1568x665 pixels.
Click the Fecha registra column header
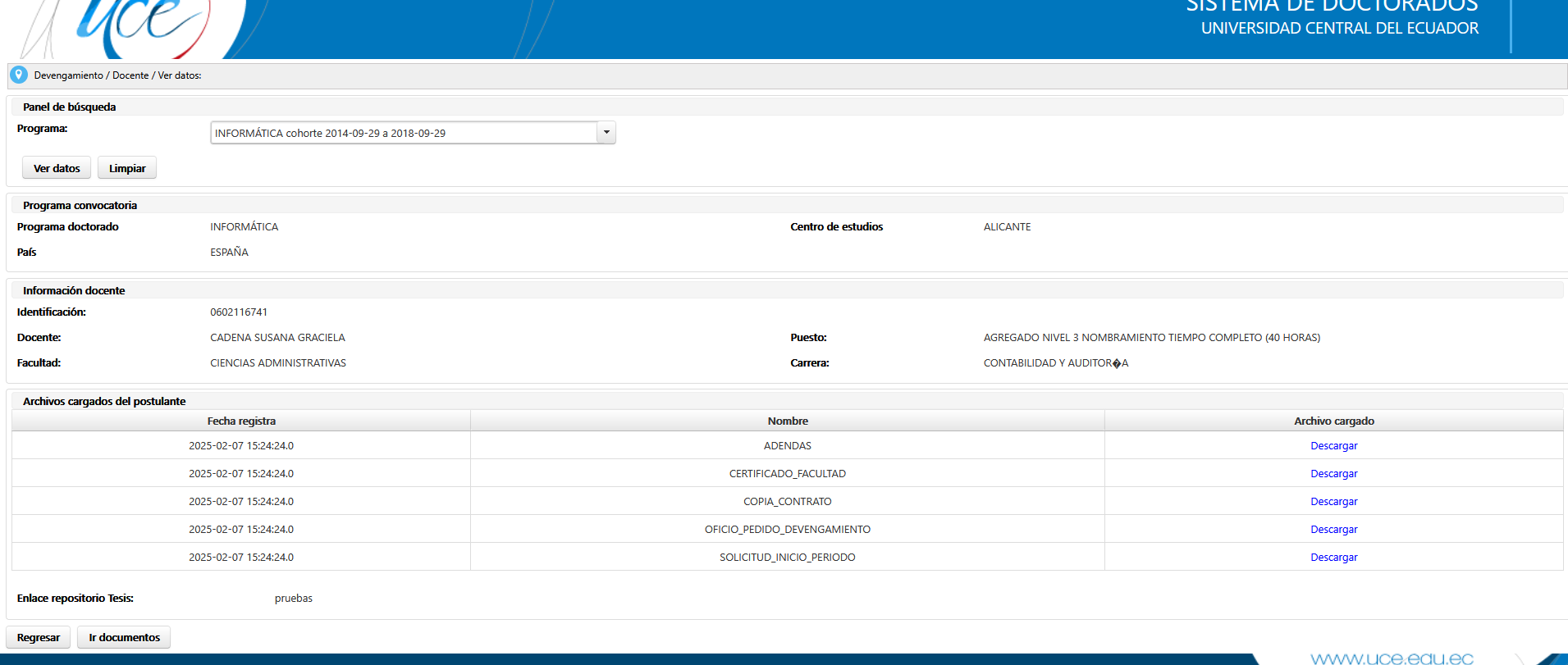(x=241, y=421)
